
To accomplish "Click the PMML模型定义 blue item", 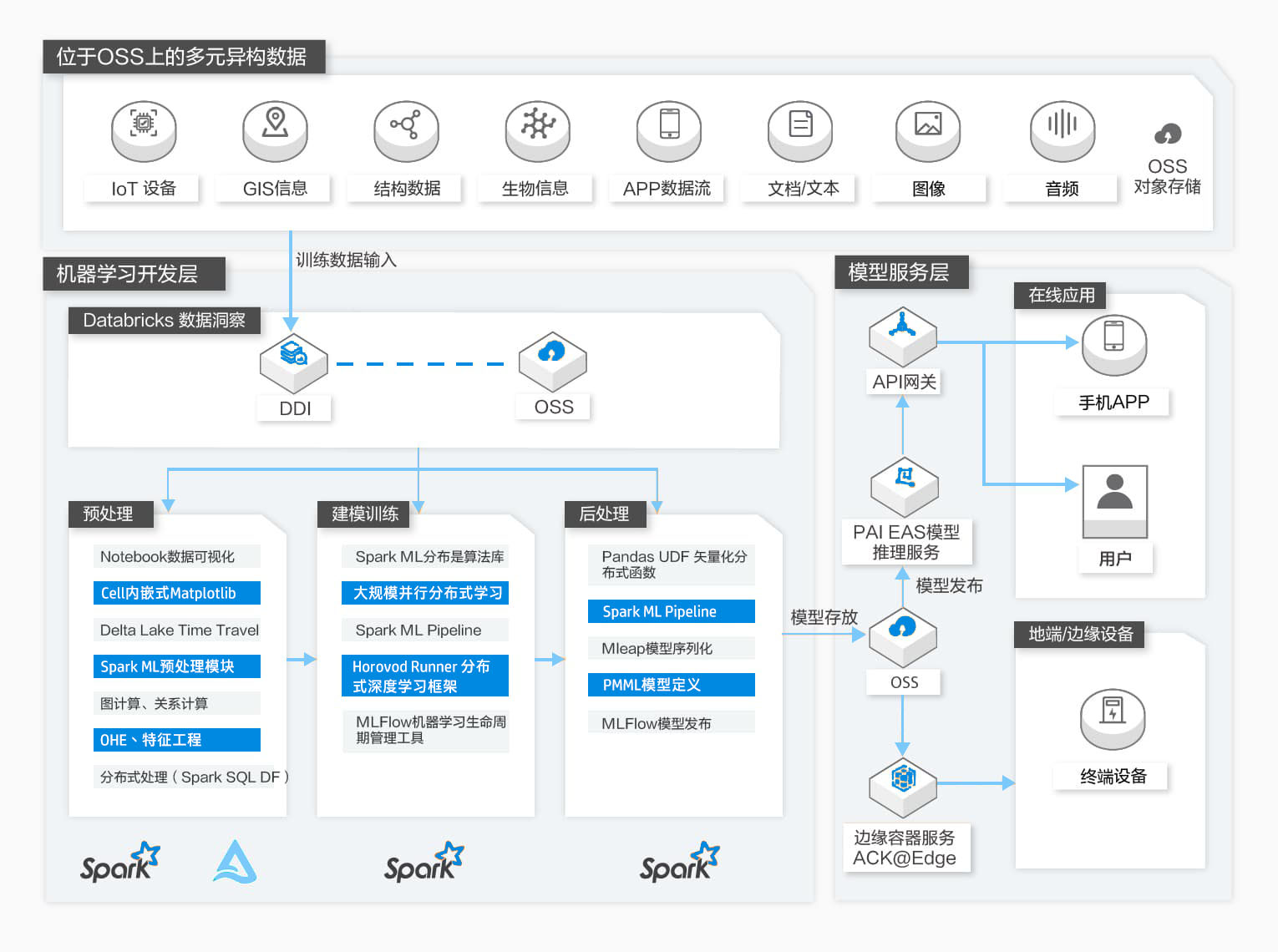I will [x=672, y=685].
